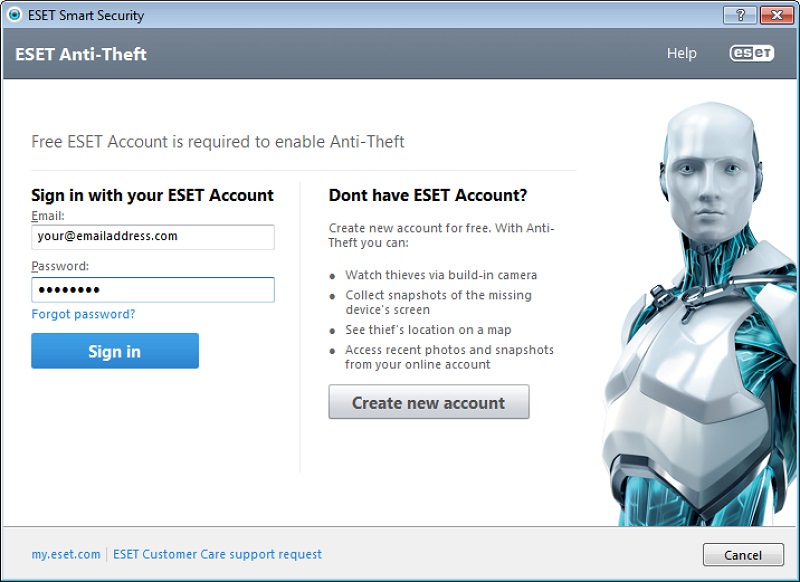Click the blue Sign in button

(115, 351)
